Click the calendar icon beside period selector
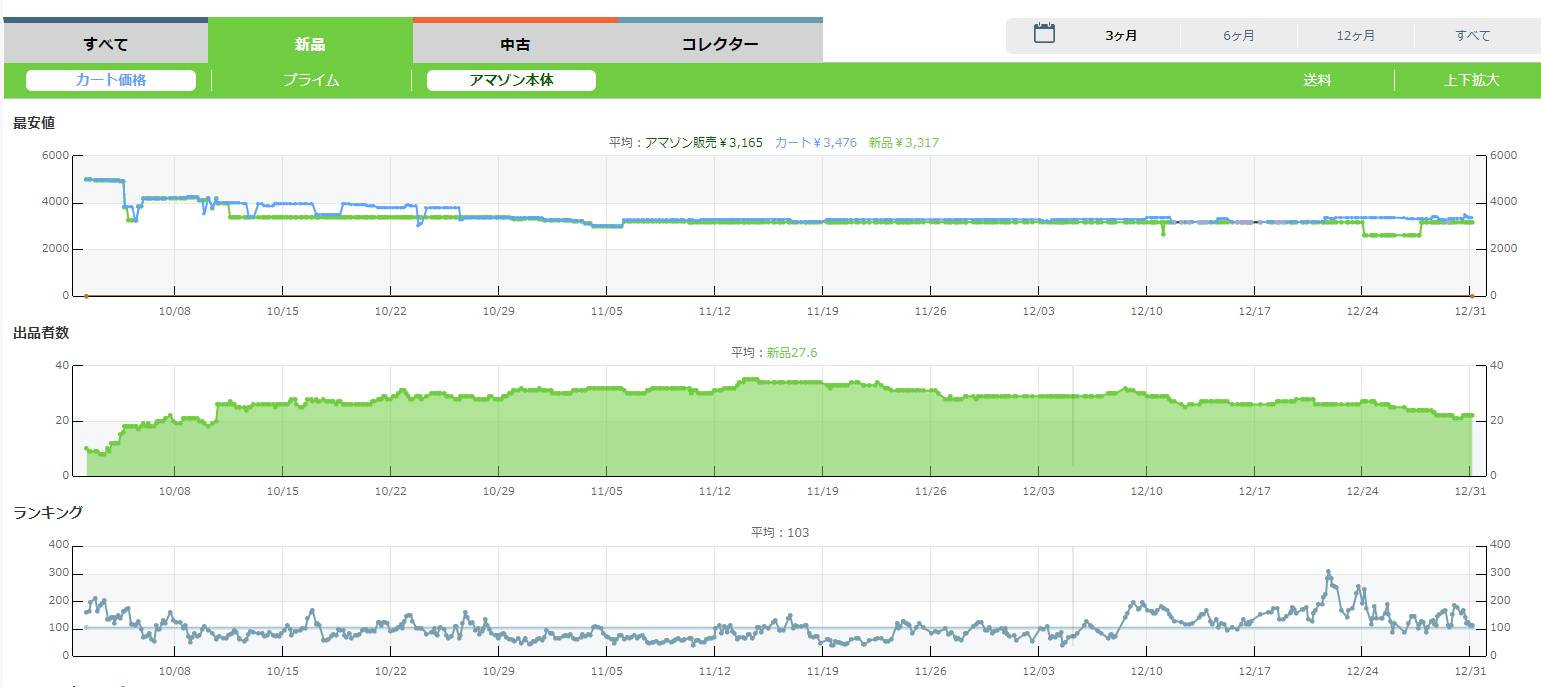 pyautogui.click(x=1044, y=33)
